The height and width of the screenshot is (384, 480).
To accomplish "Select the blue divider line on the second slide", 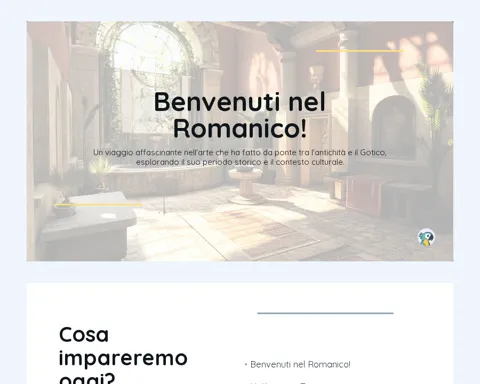I will (x=325, y=313).
